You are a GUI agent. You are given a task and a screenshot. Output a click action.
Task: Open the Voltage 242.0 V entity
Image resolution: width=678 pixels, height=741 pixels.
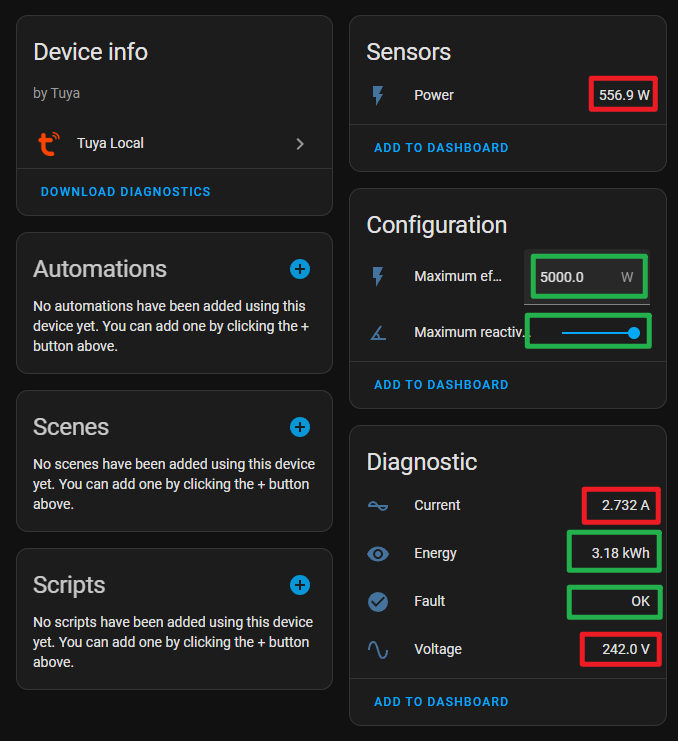[626, 649]
